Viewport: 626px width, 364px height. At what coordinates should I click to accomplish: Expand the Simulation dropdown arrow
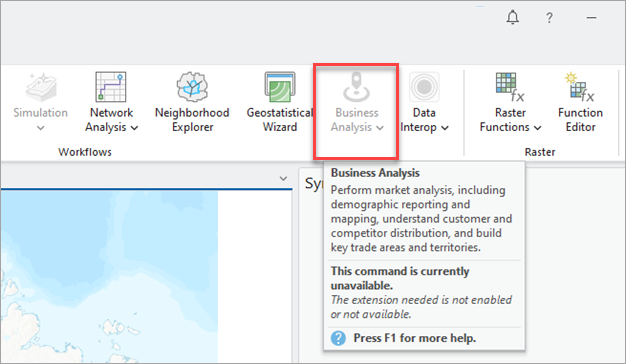(x=41, y=128)
